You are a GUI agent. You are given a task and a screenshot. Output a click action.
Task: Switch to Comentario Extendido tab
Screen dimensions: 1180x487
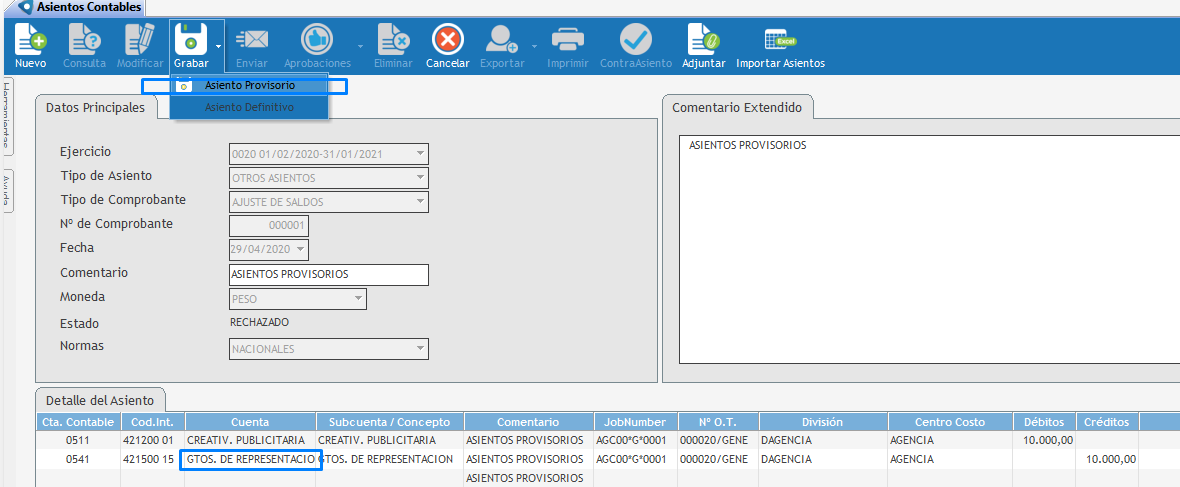click(x=739, y=107)
